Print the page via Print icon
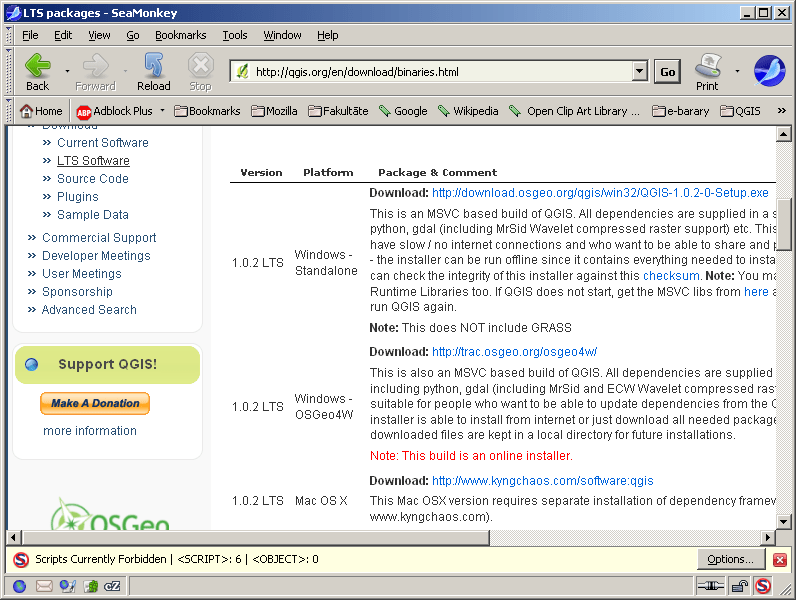The height and width of the screenshot is (600, 796). pos(708,72)
